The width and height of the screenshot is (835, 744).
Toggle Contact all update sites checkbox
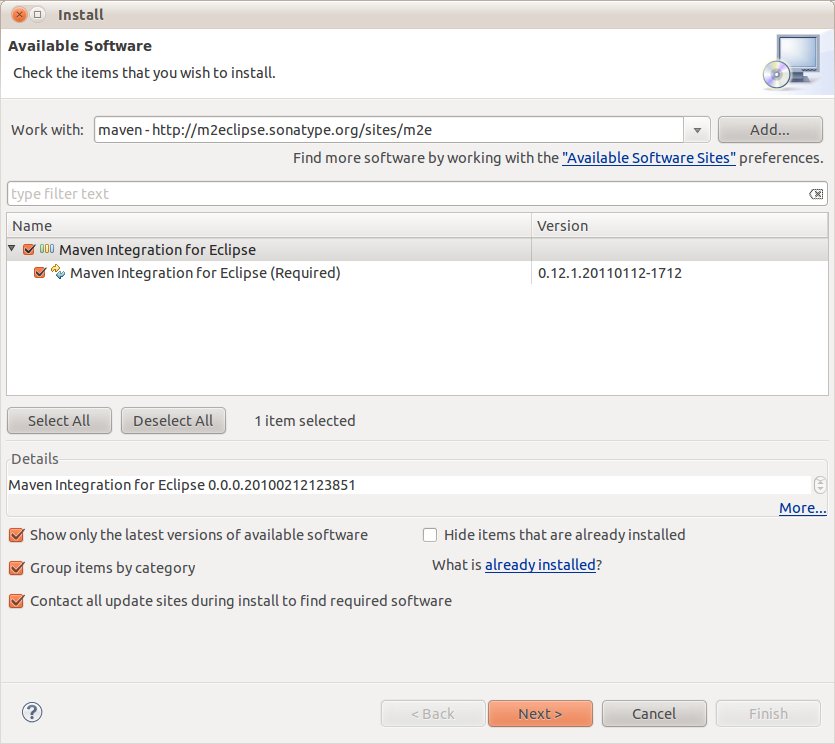pyautogui.click(x=17, y=601)
